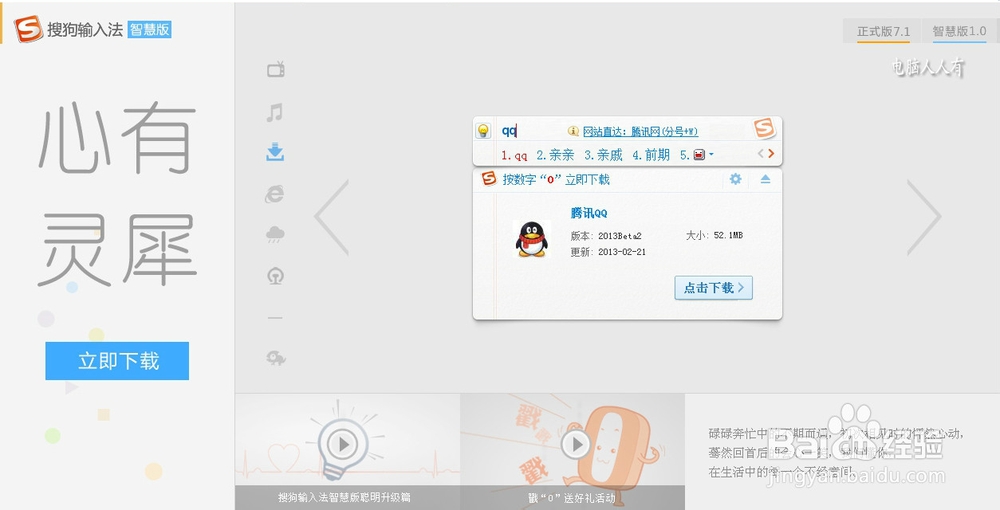Click the 电脑人人有 text

pyautogui.click(x=928, y=67)
